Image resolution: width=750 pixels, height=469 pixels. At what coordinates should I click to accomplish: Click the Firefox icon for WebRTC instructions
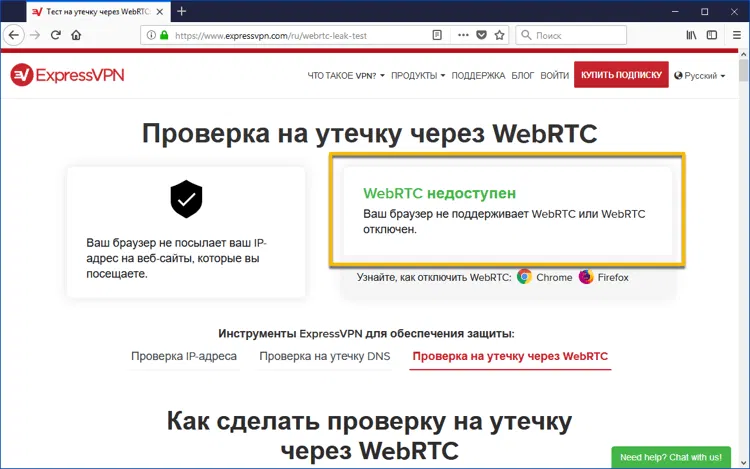586,277
